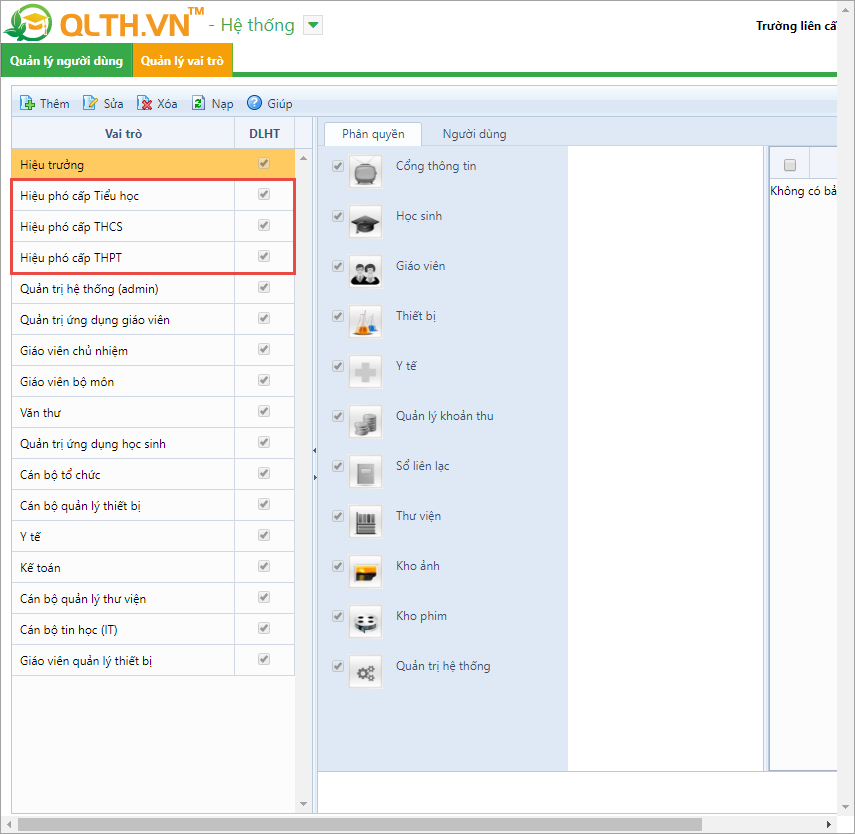Switch to Quản lý vai trò tab
This screenshot has width=855, height=834.
coord(182,61)
